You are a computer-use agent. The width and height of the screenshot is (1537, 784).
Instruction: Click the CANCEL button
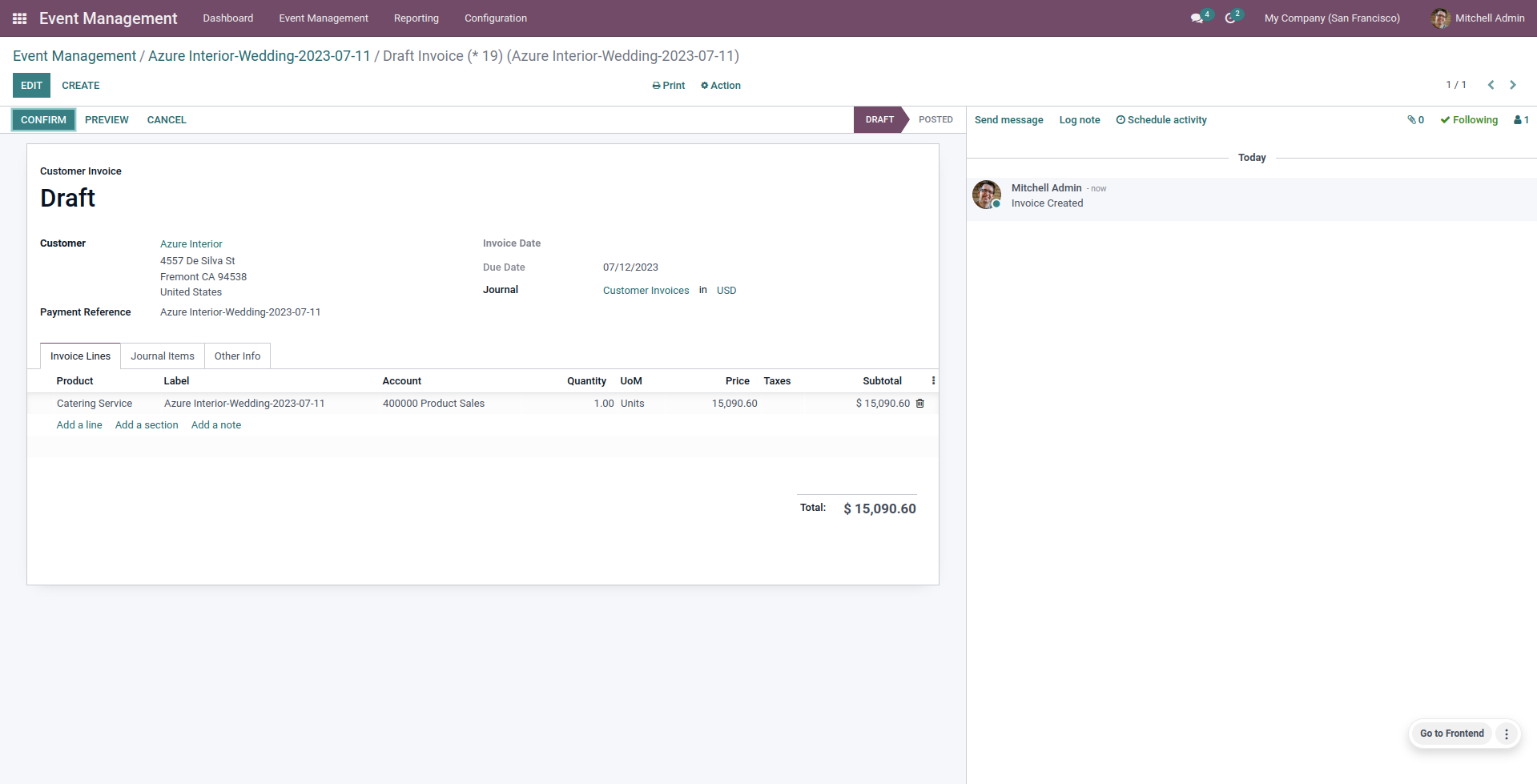(x=167, y=120)
